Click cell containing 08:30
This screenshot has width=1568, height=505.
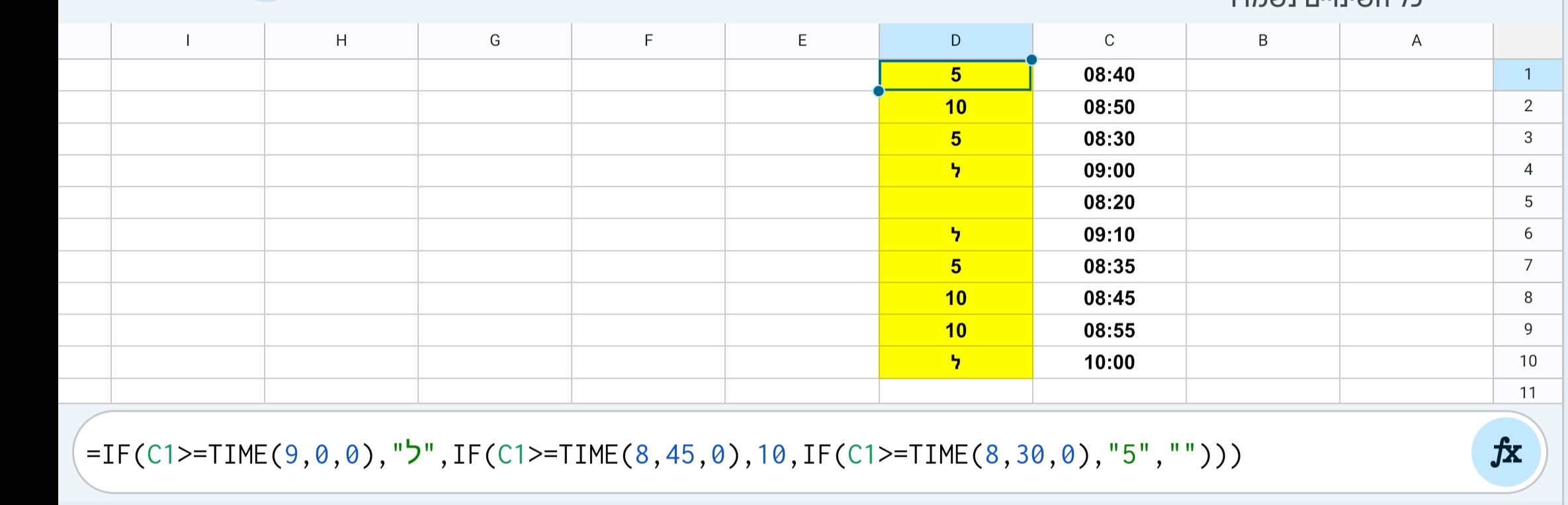[x=1110, y=138]
